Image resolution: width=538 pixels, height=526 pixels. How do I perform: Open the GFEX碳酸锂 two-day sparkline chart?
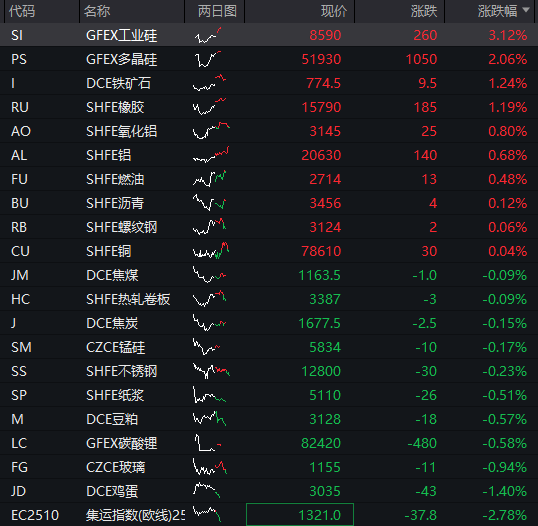coord(208,443)
